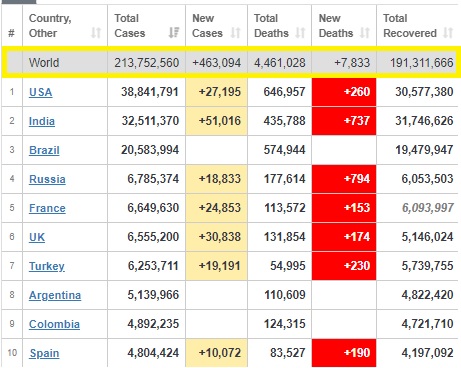Image resolution: width=461 pixels, height=368 pixels.
Task: Go to Brazil statistics page
Action: tap(44, 150)
